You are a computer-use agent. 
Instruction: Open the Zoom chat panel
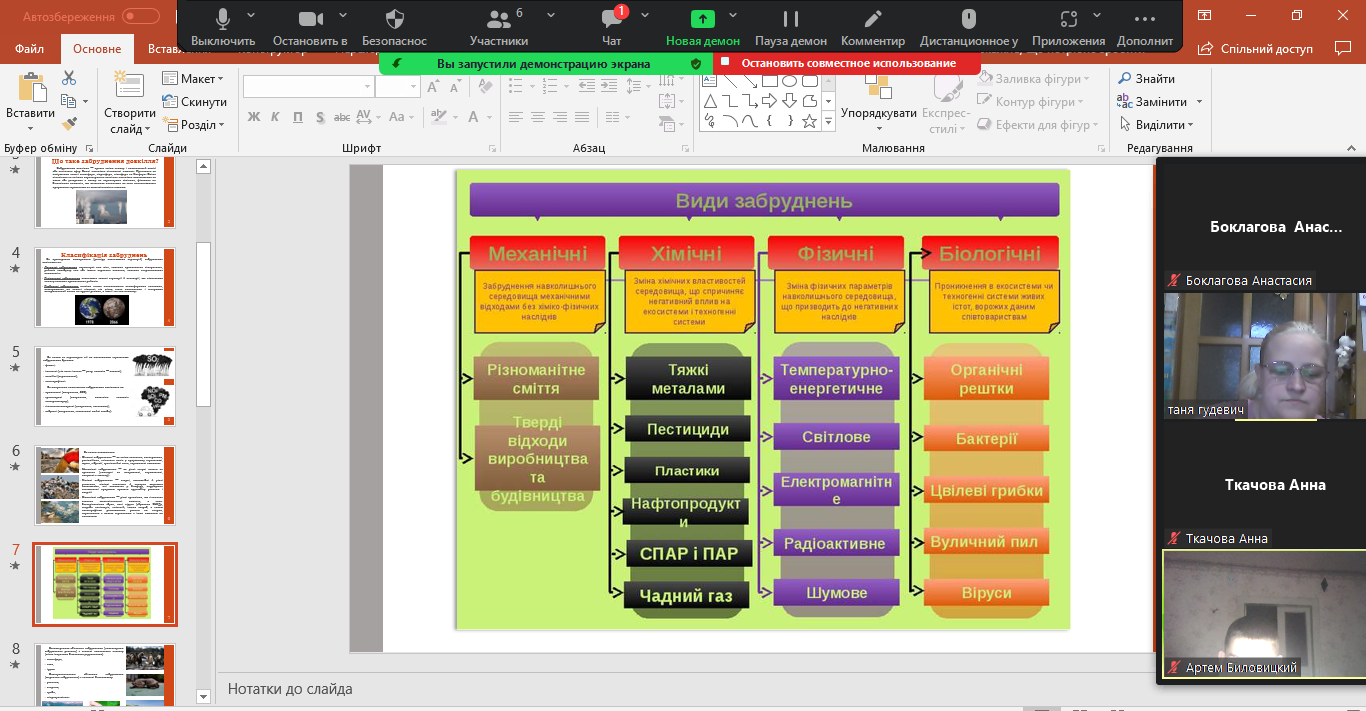[x=611, y=20]
